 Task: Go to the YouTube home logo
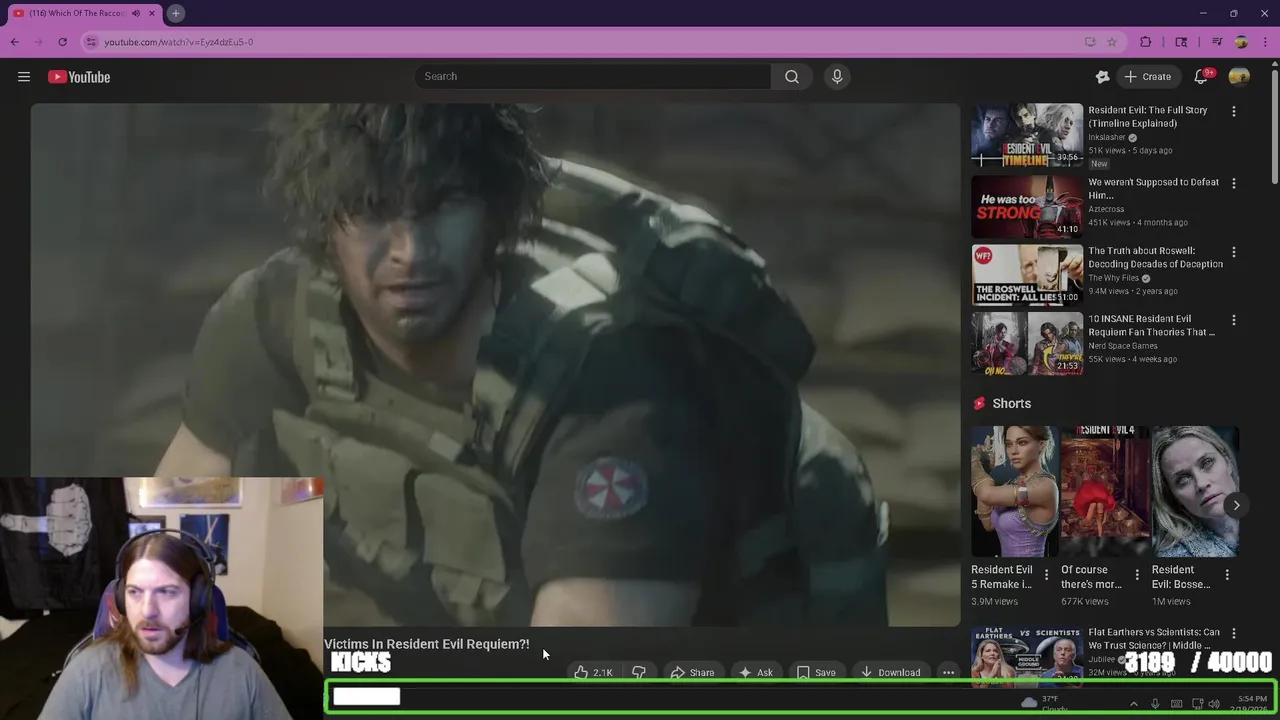coord(79,77)
